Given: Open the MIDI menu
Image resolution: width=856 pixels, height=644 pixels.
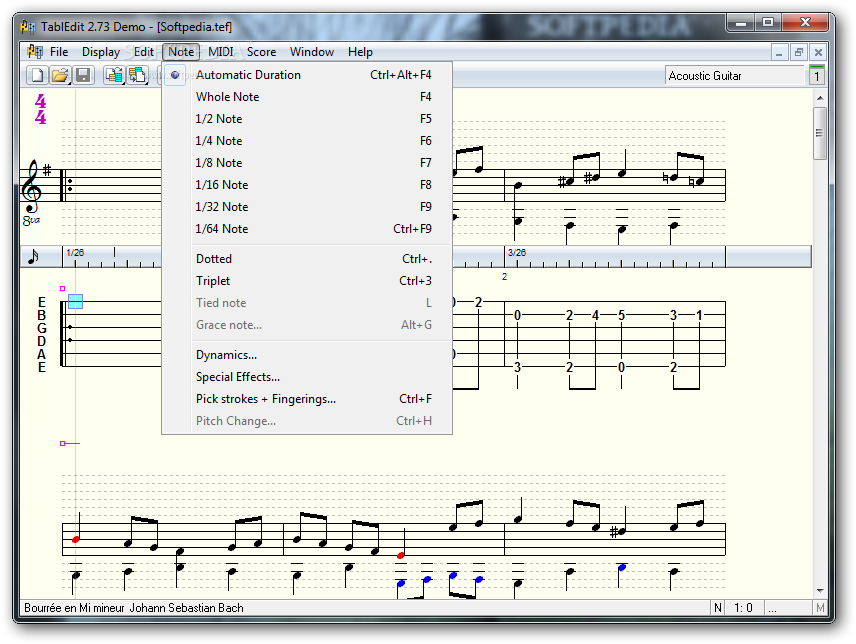Looking at the screenshot, I should 221,52.
